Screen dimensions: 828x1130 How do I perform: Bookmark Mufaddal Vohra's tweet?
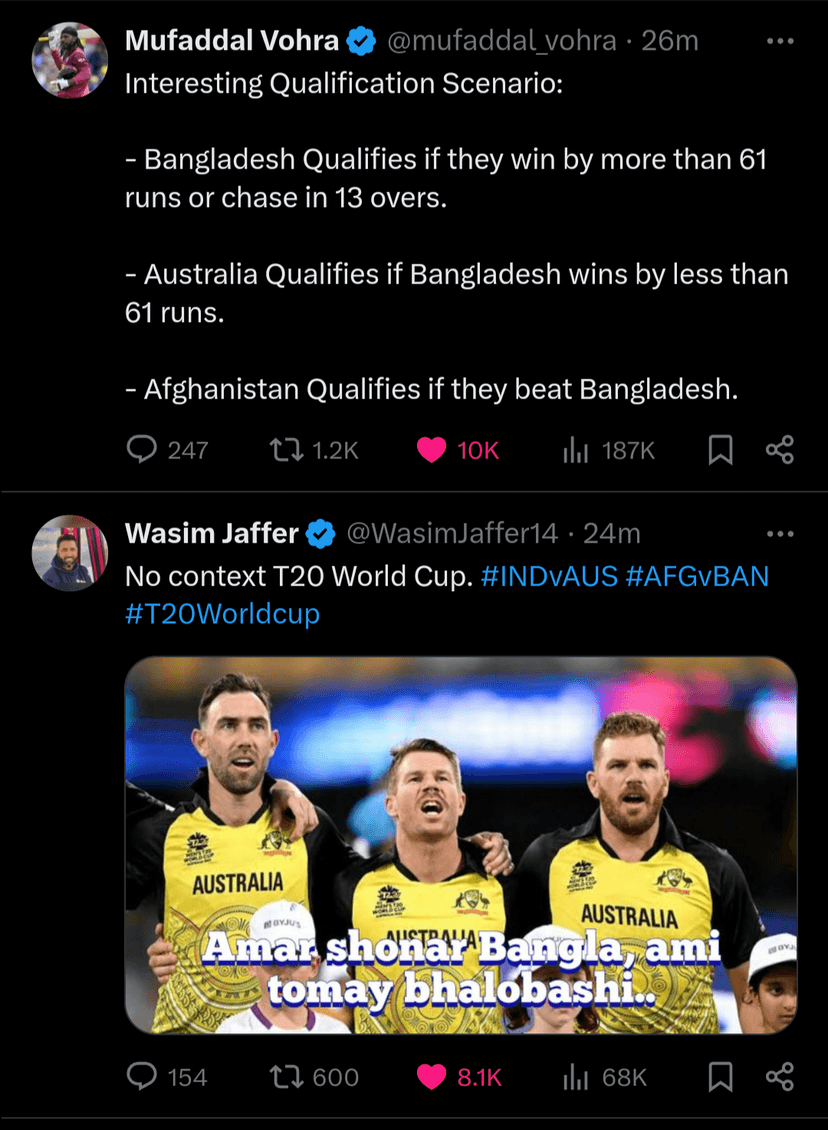720,451
